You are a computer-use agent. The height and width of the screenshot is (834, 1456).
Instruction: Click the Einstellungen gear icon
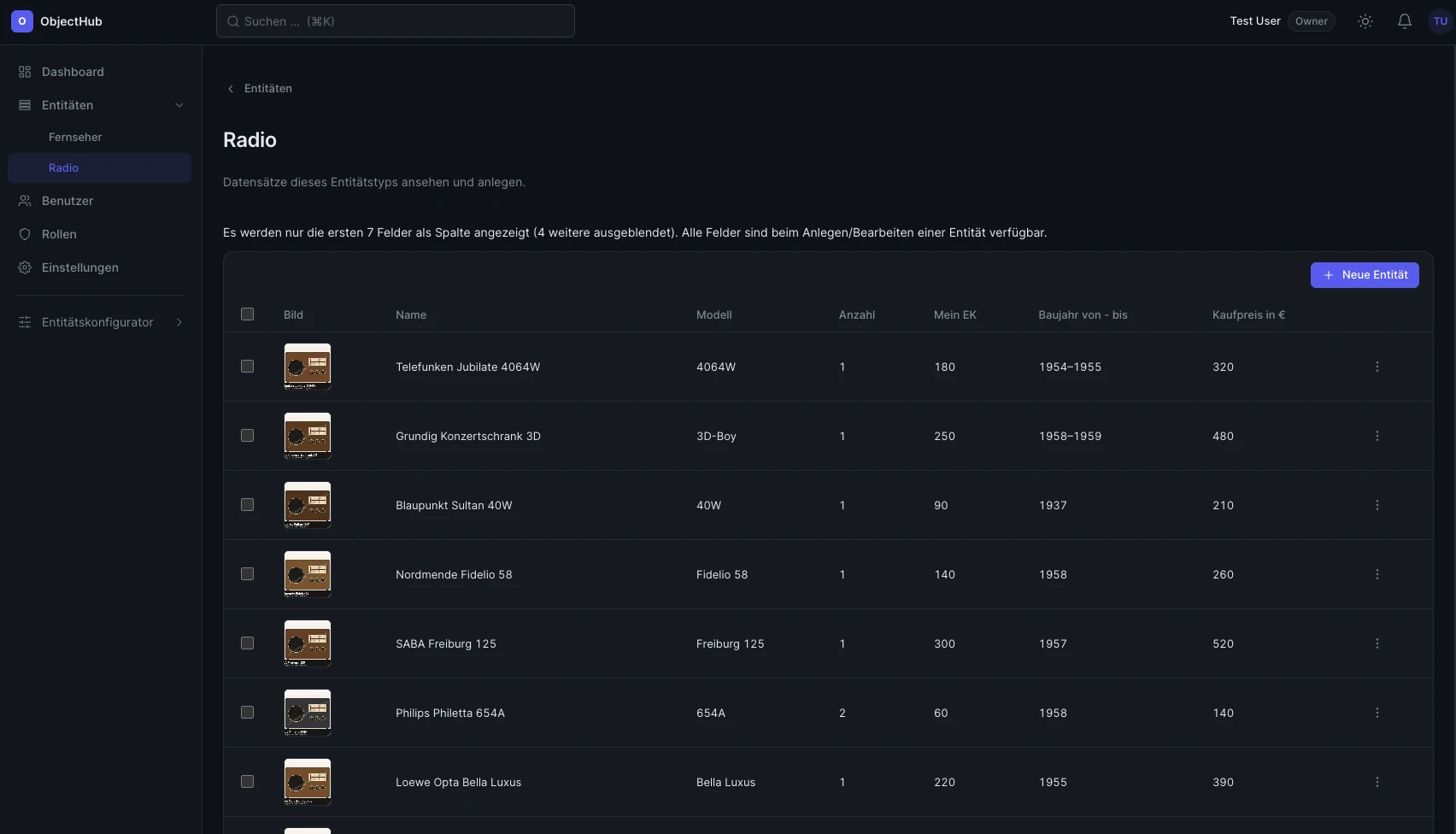pos(25,267)
